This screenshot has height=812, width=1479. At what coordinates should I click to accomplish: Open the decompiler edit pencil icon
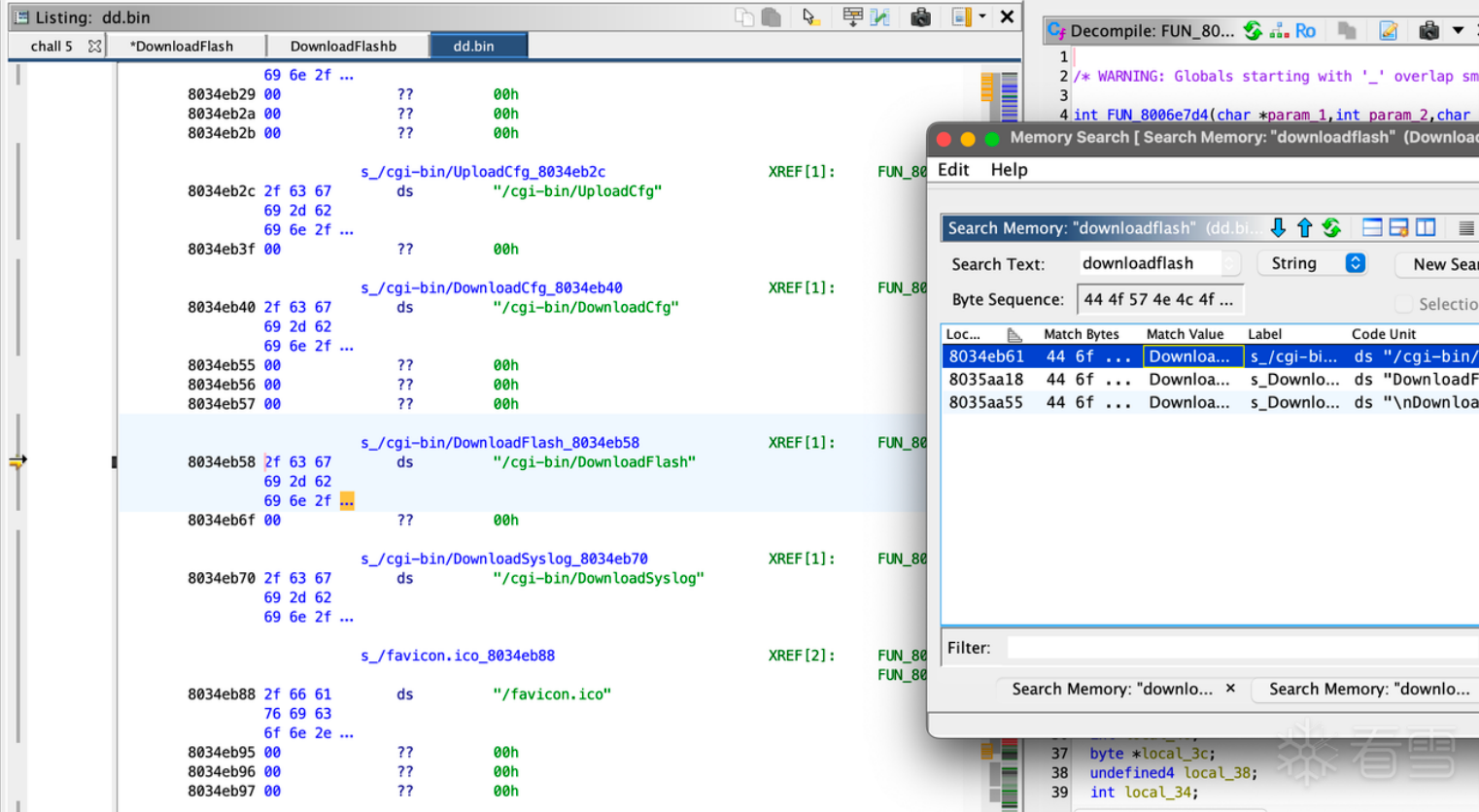(1389, 31)
